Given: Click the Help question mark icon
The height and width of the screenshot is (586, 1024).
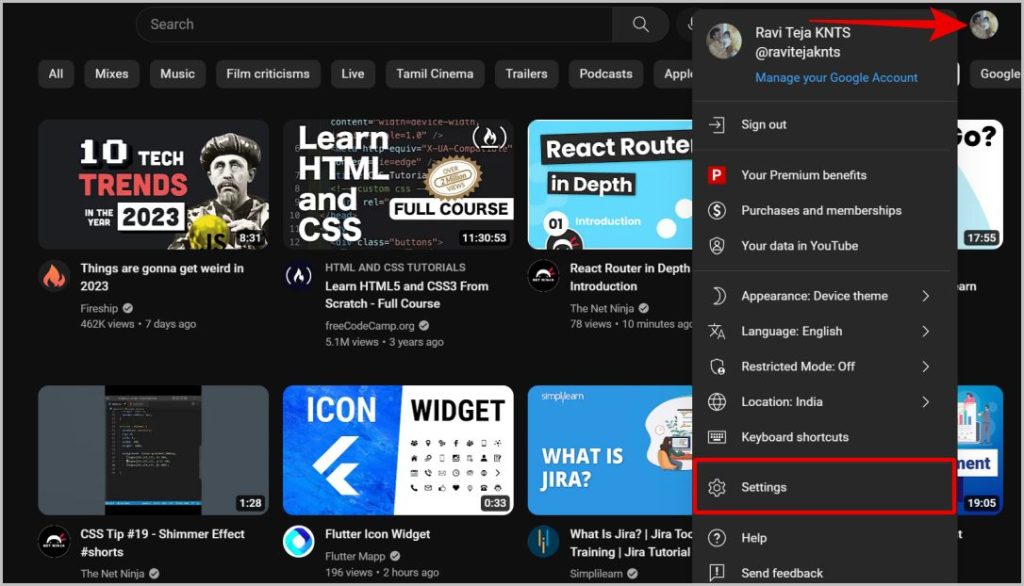Looking at the screenshot, I should [716, 538].
